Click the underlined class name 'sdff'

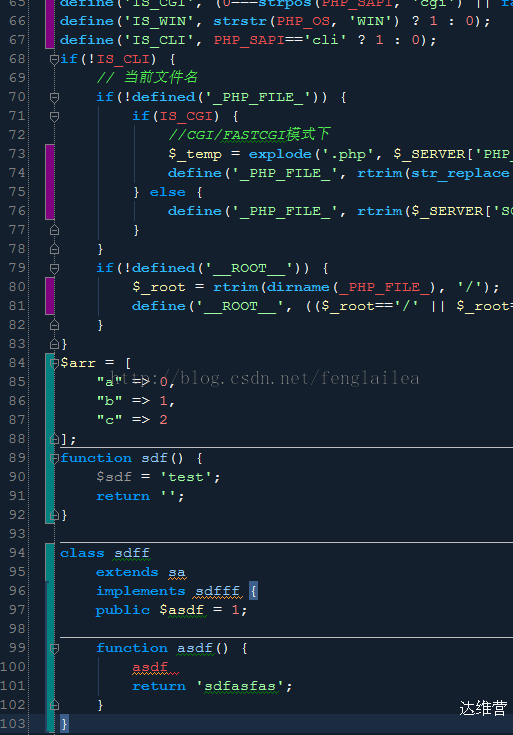tap(132, 554)
